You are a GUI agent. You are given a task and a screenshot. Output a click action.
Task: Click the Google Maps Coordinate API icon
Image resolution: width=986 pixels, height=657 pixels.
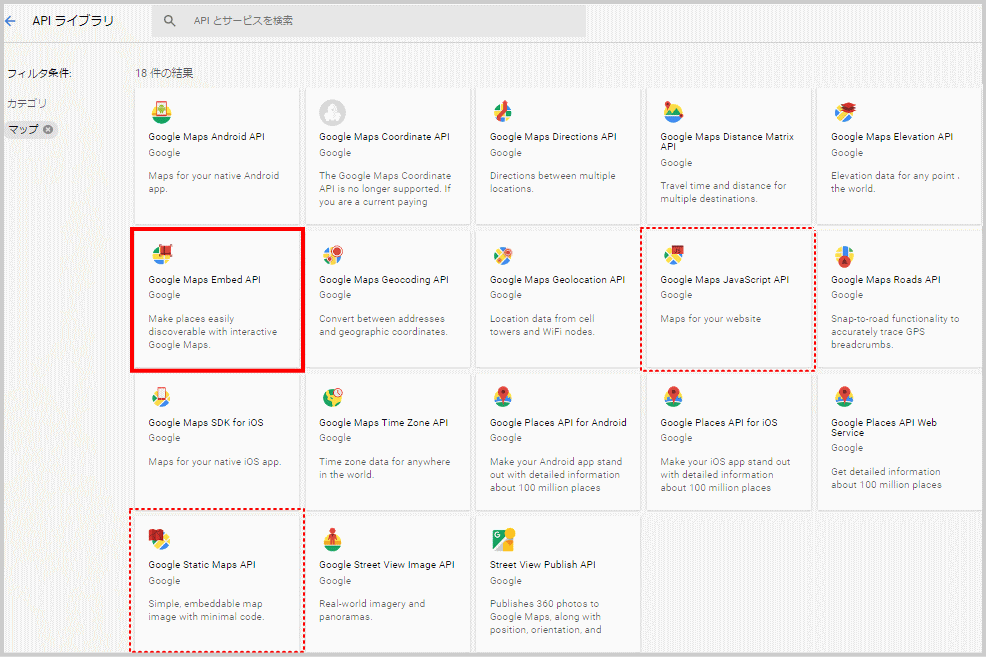click(332, 113)
